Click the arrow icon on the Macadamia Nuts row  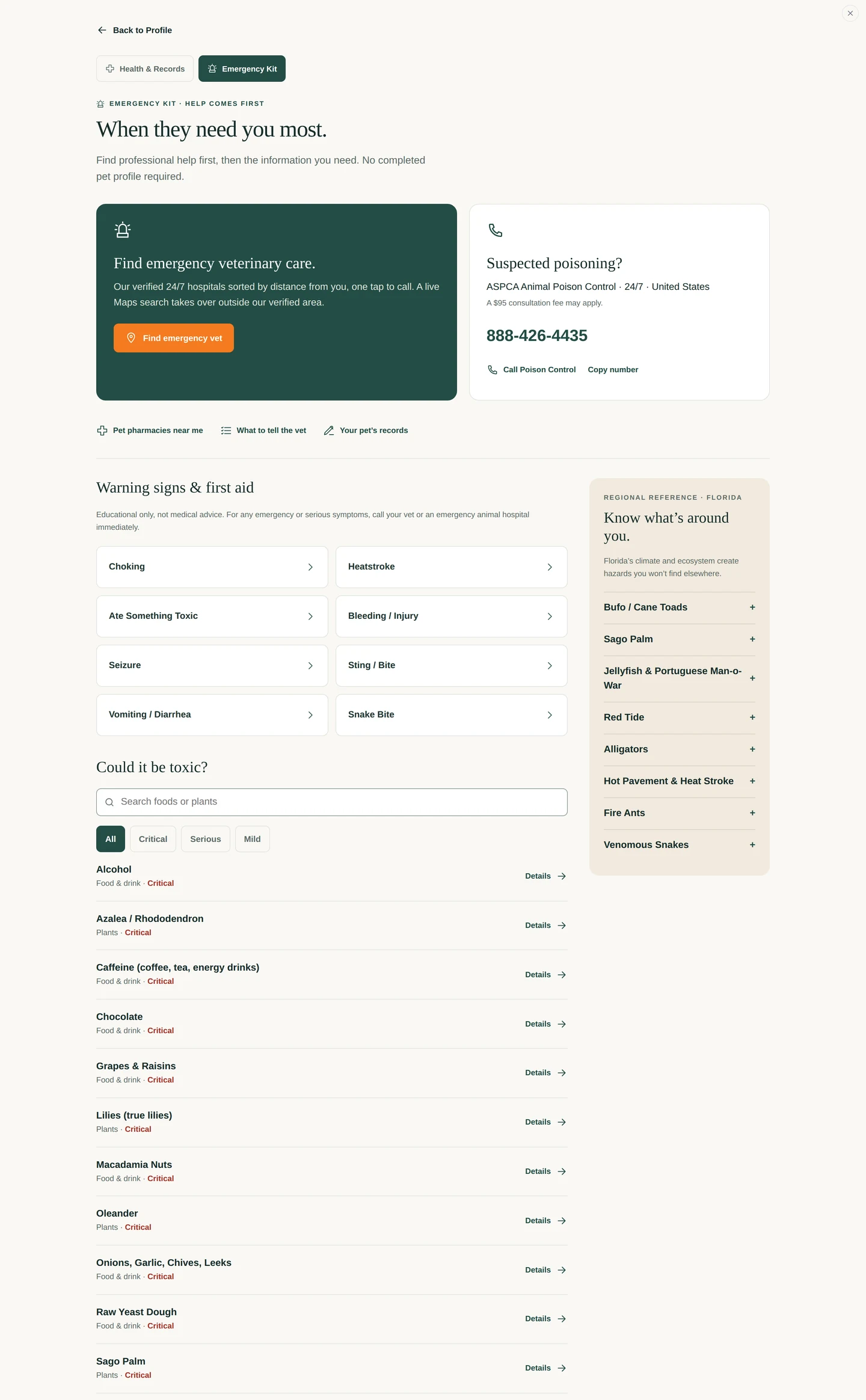pos(562,1171)
